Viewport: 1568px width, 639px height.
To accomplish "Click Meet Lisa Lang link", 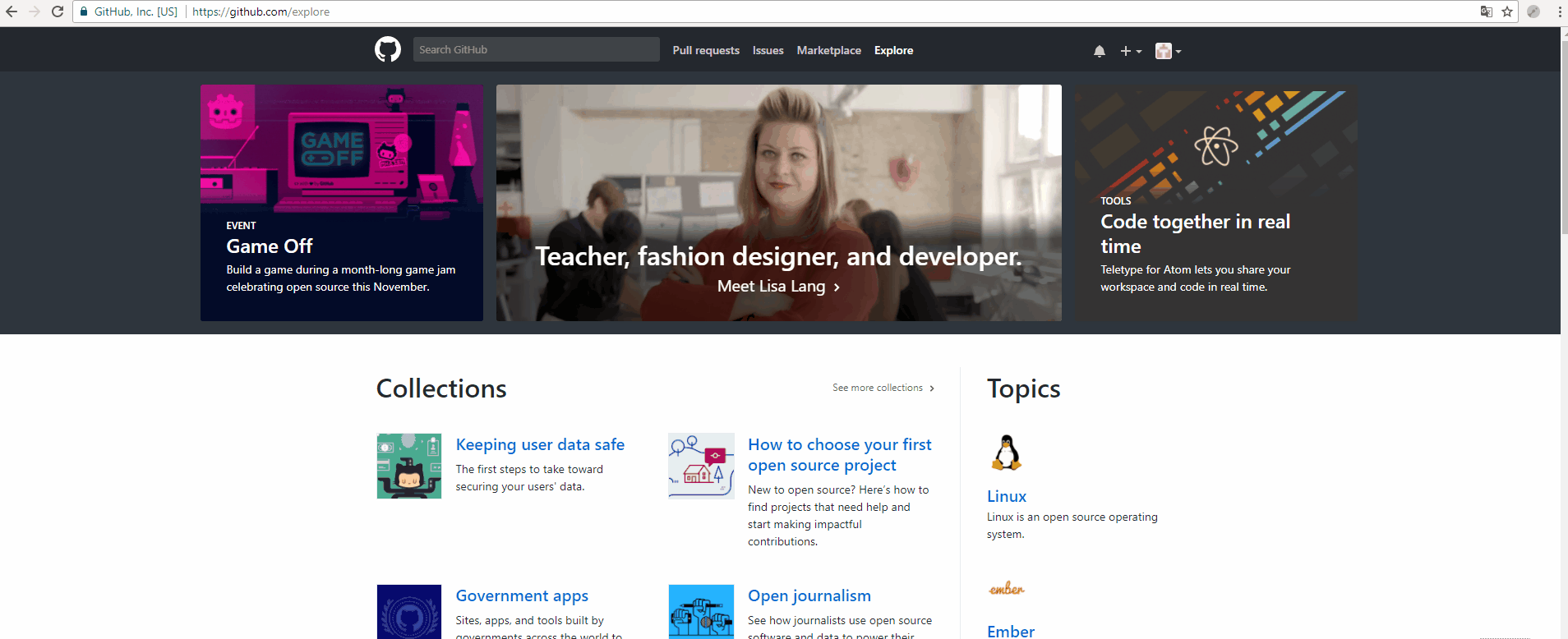I will 778,287.
